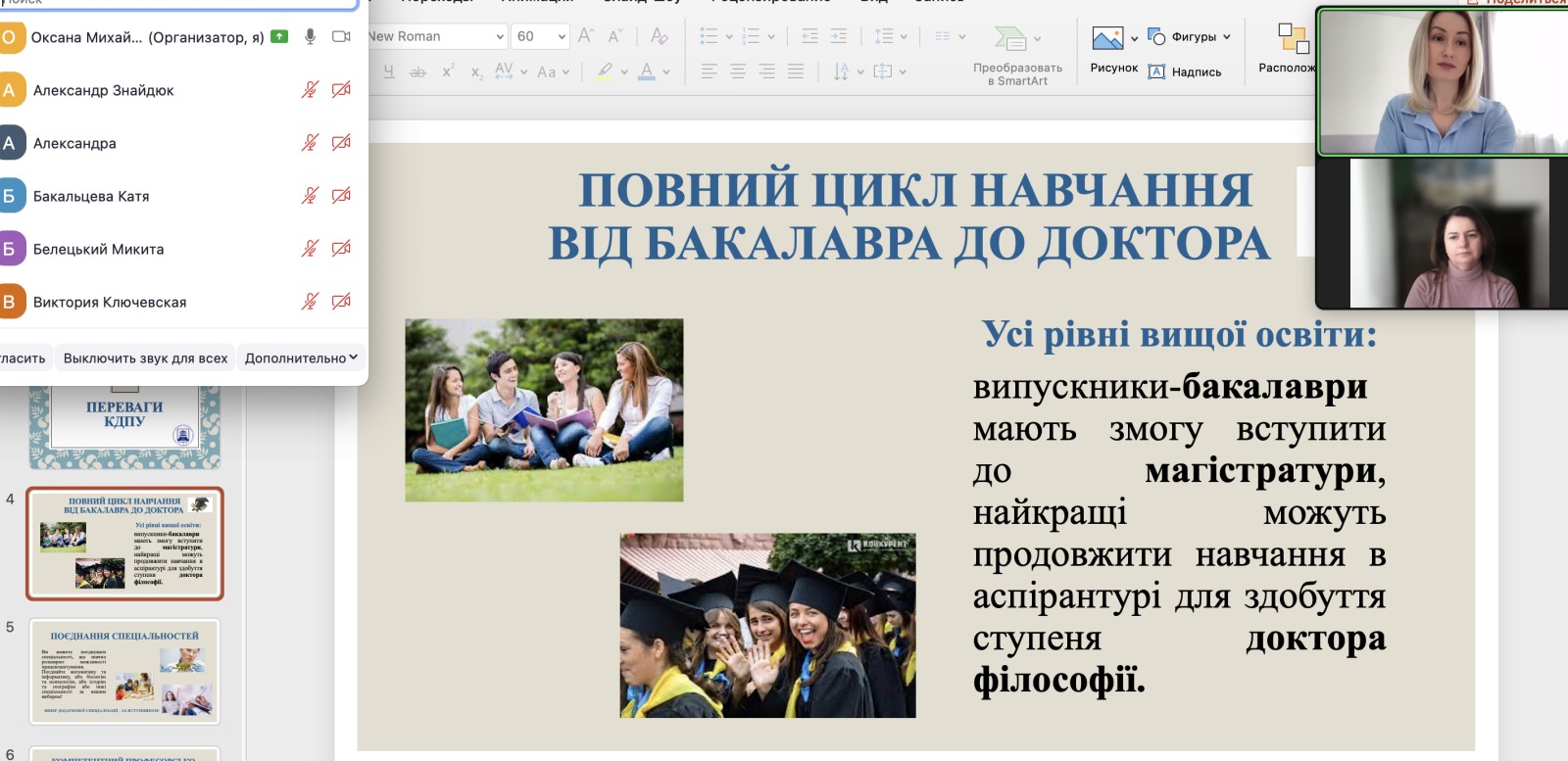The width and height of the screenshot is (1568, 761).
Task: Expand the highlight color dropdown arrow
Action: [x=624, y=72]
